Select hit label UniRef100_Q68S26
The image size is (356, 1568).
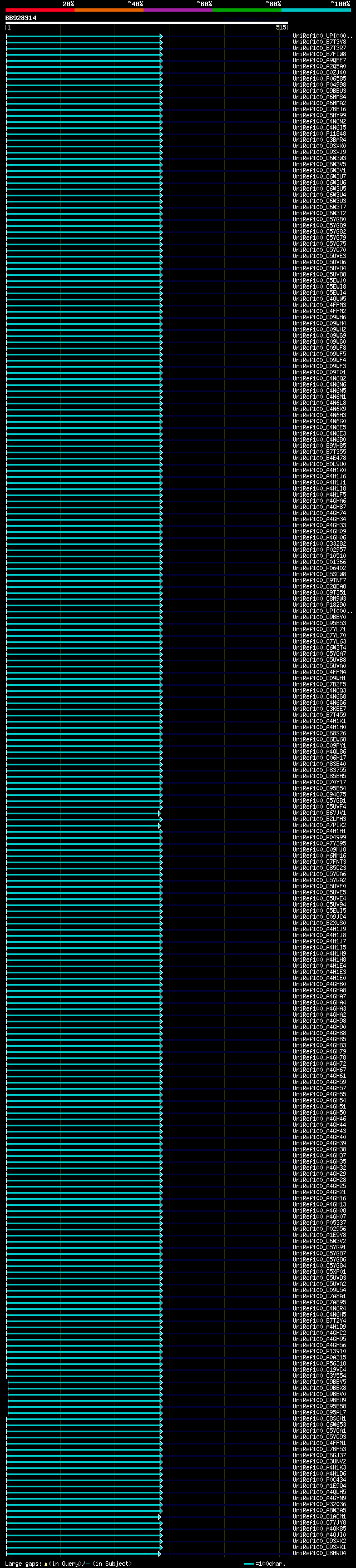pos(319,733)
